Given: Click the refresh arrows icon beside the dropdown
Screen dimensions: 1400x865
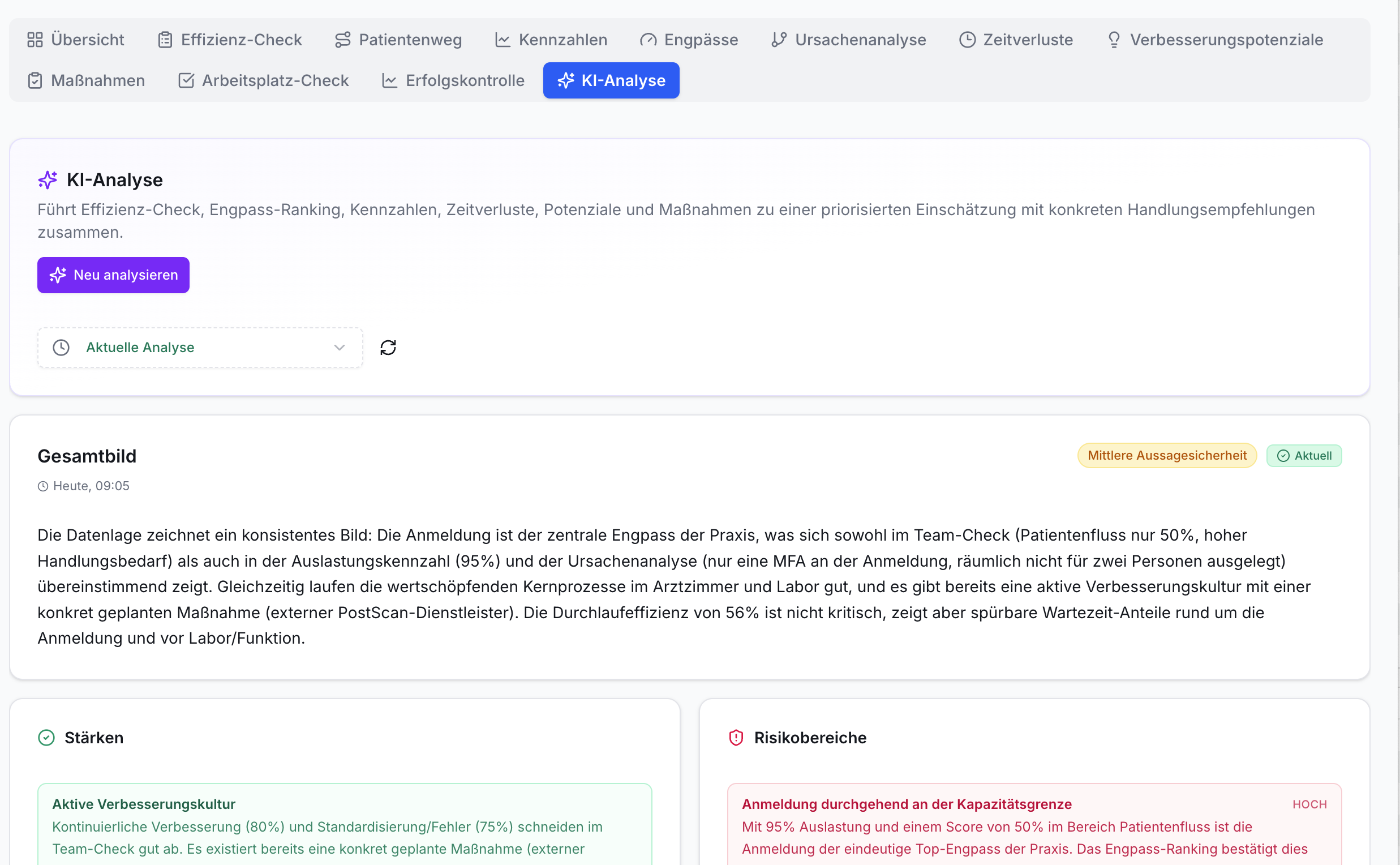Looking at the screenshot, I should (388, 348).
